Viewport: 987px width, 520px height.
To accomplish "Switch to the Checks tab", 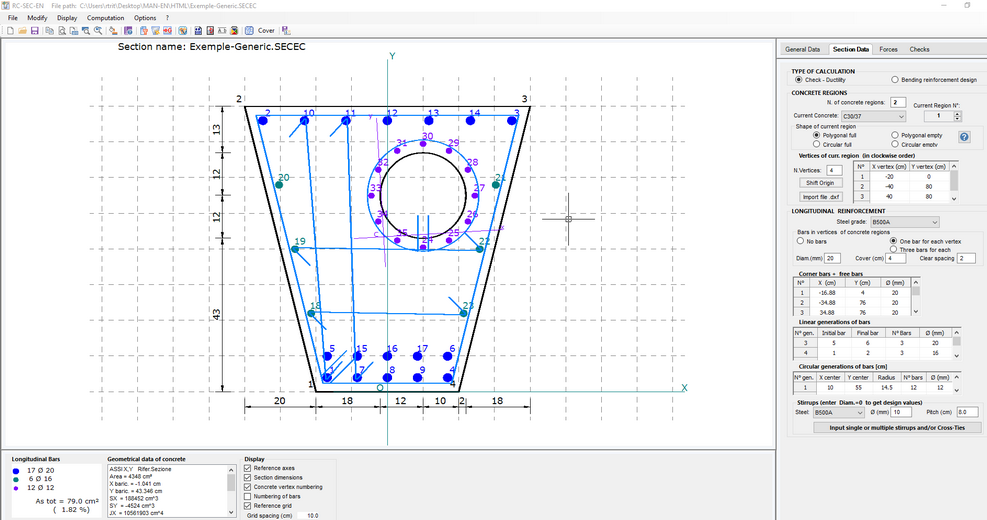I will pos(919,49).
